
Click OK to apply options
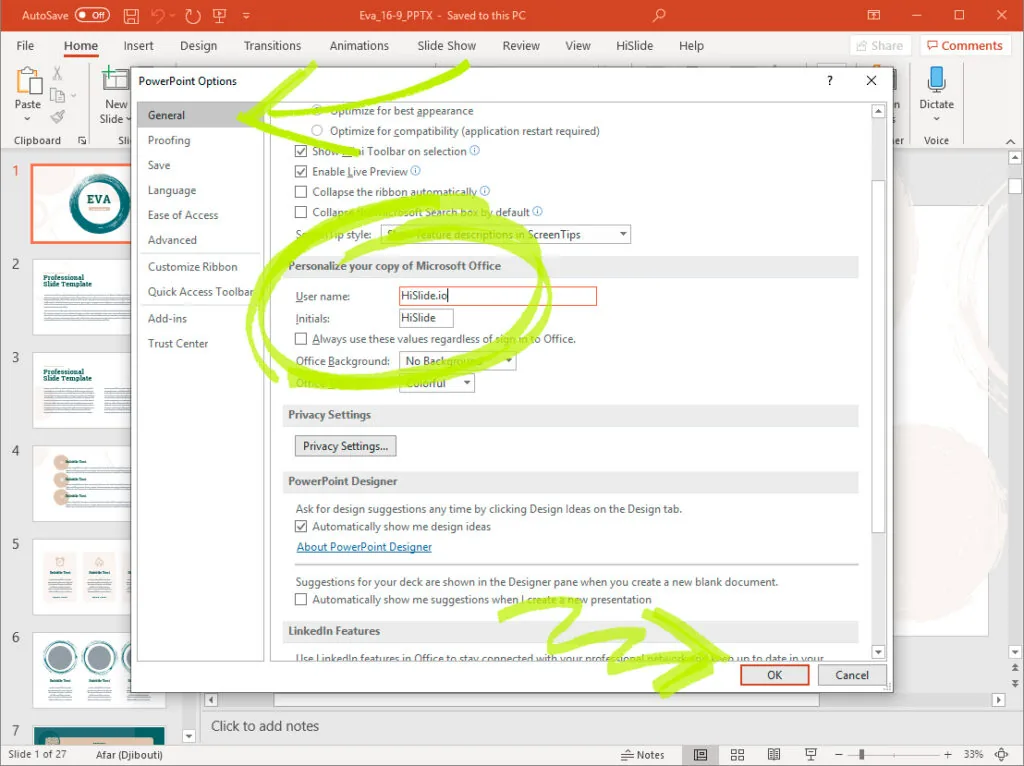pyautogui.click(x=775, y=675)
